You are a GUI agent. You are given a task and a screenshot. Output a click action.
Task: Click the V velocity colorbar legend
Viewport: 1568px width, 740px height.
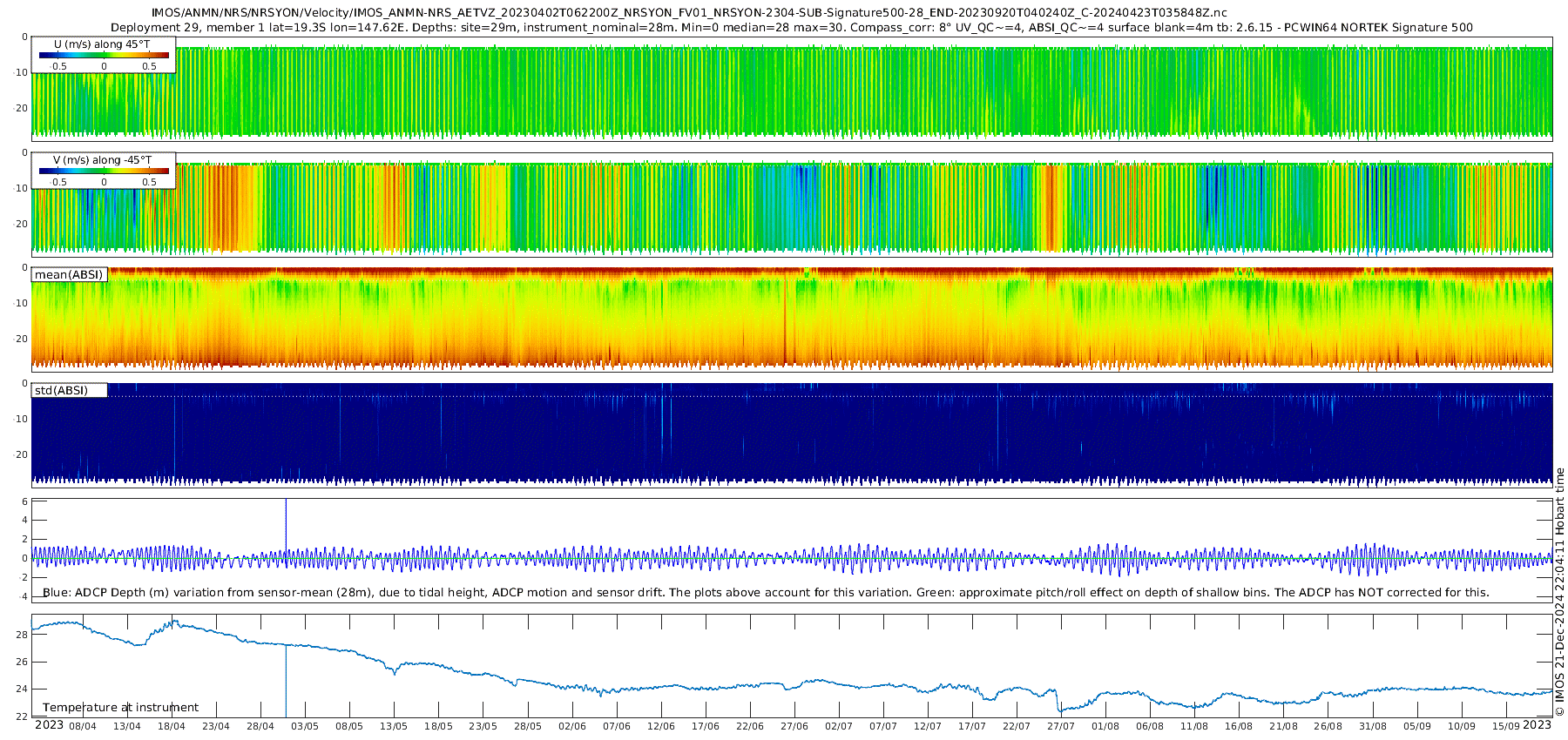point(104,172)
